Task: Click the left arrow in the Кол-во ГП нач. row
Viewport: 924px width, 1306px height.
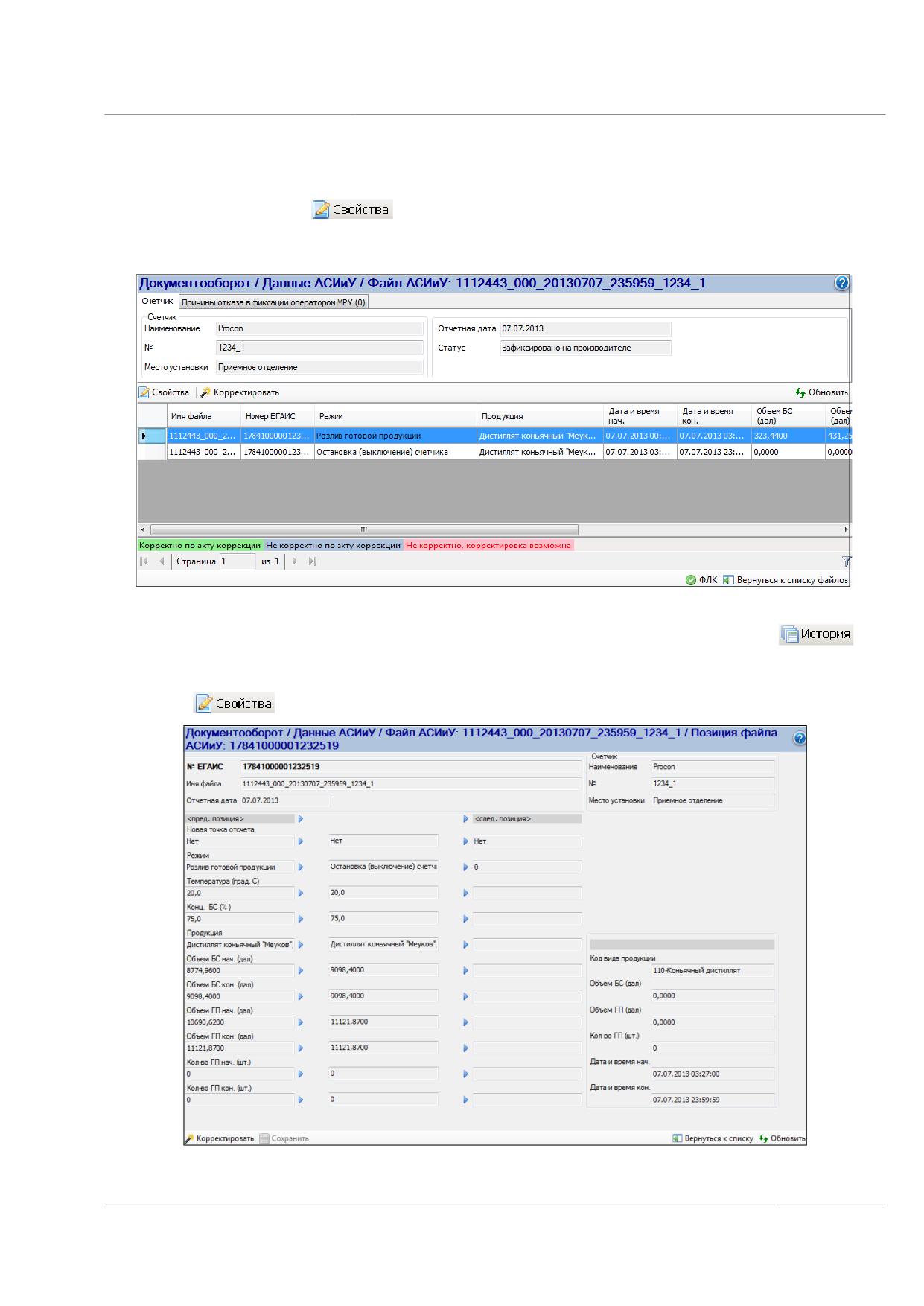Action: click(x=301, y=1074)
